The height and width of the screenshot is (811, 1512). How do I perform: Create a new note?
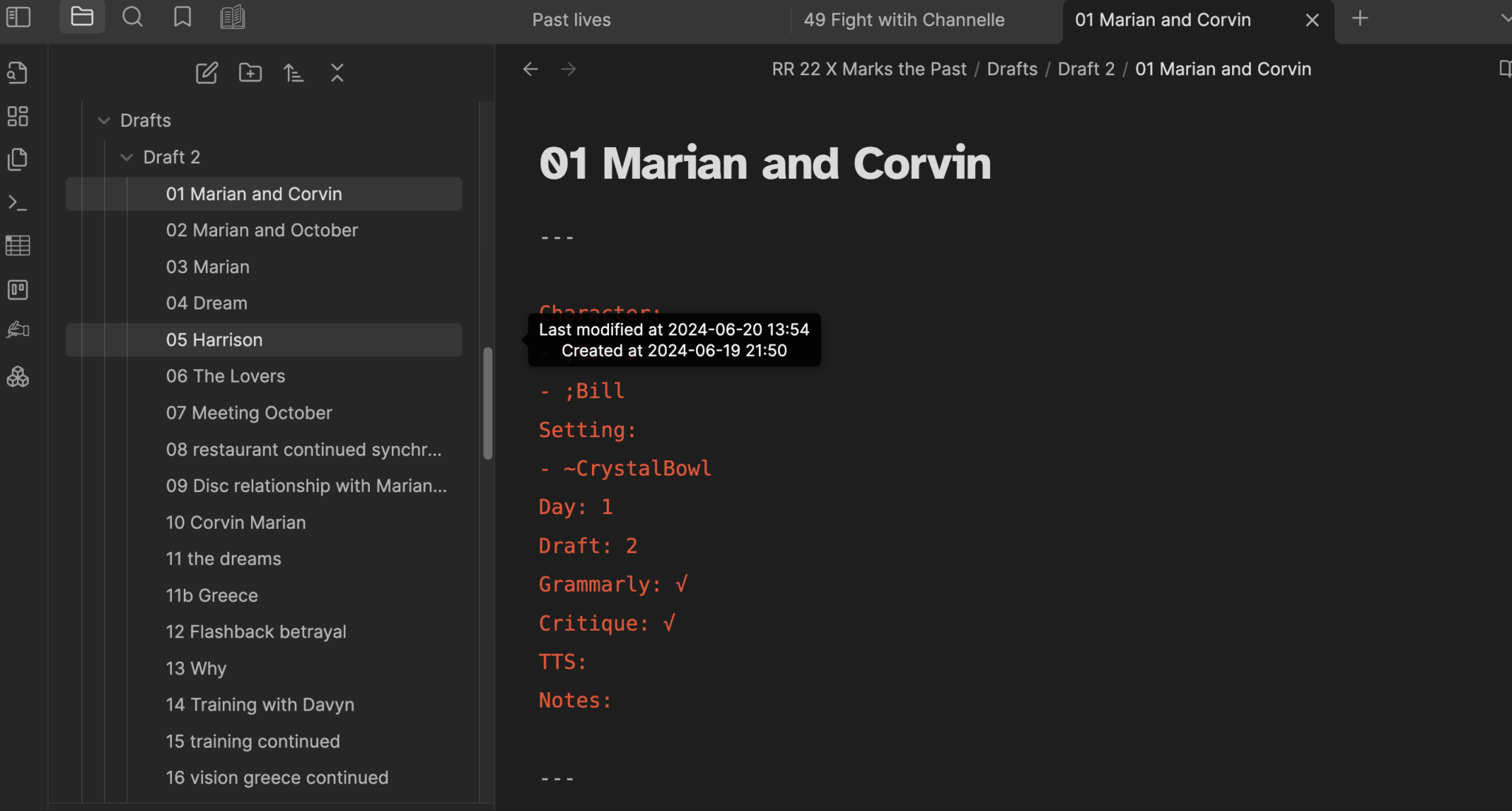pos(207,72)
